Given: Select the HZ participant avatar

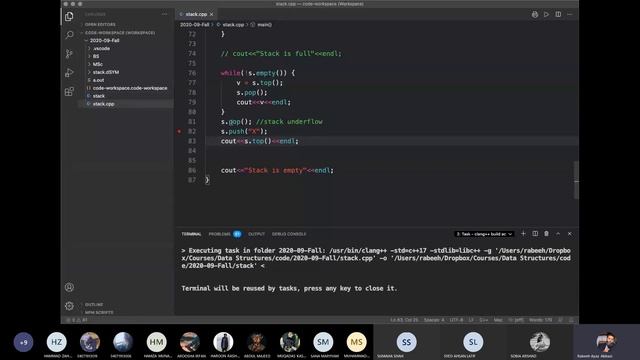Looking at the screenshot, I should coord(56,342).
